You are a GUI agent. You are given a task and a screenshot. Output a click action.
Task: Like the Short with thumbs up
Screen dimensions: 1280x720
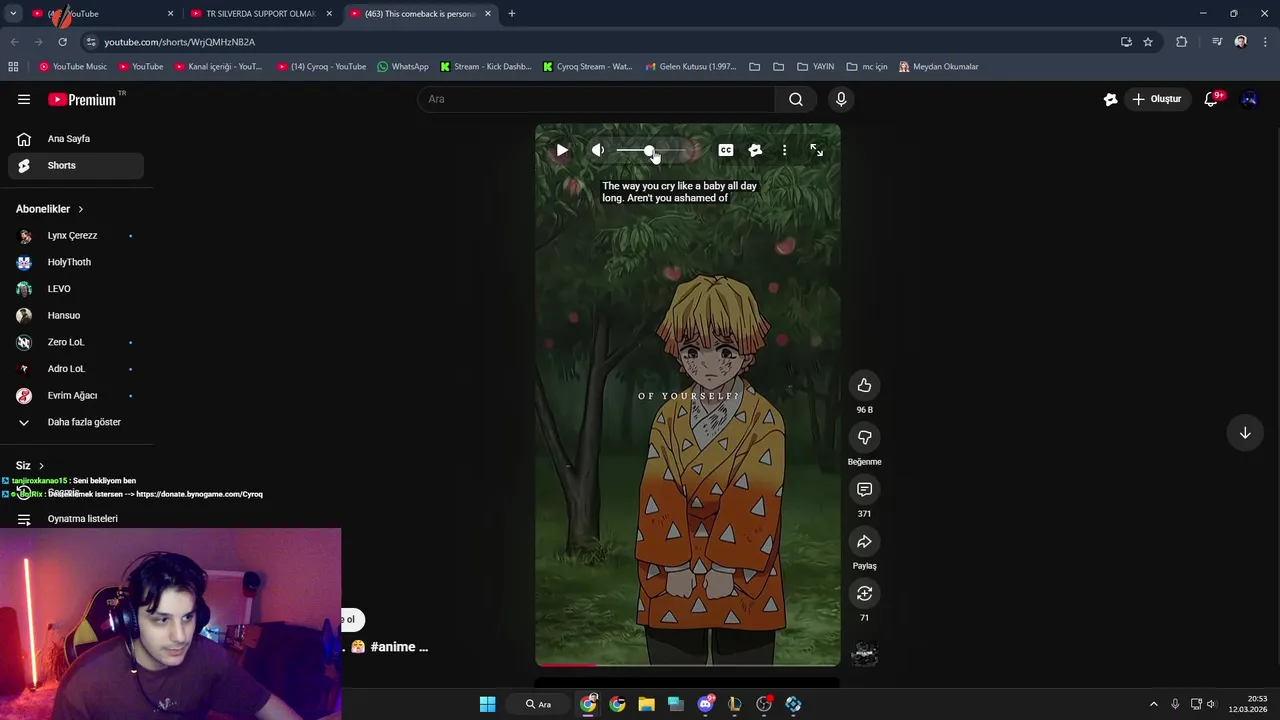pyautogui.click(x=864, y=385)
